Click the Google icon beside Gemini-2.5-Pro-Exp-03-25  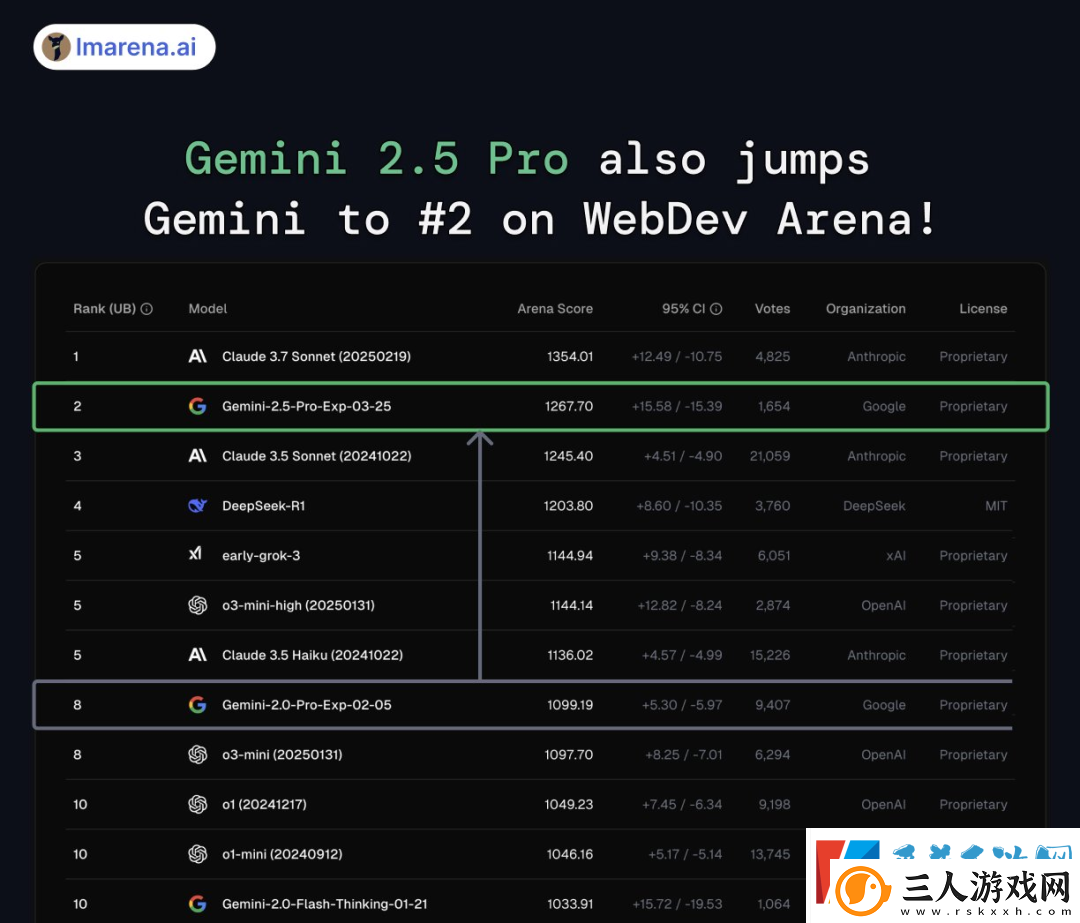click(x=198, y=406)
